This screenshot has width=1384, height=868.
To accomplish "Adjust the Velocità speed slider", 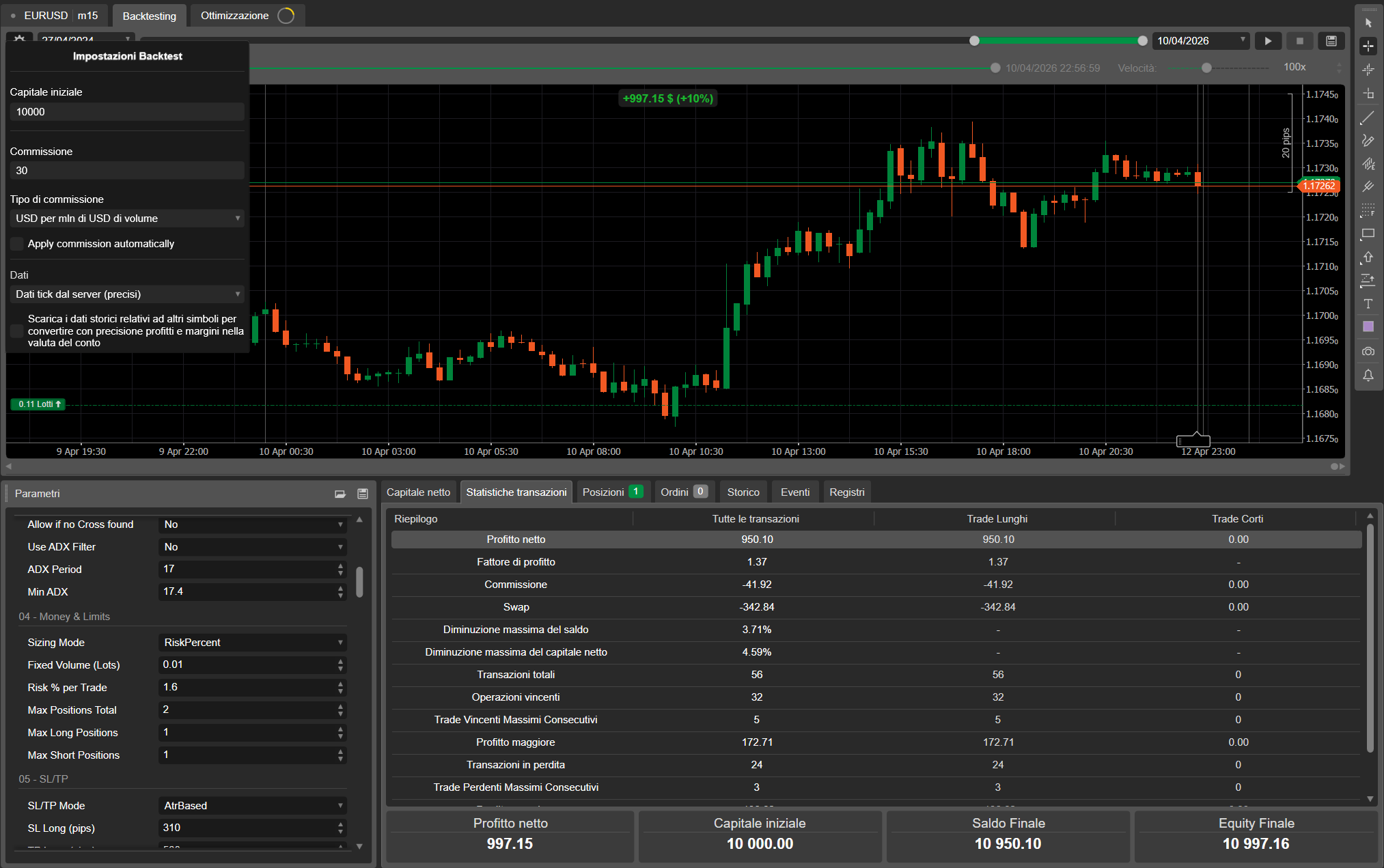I will click(x=1206, y=68).
